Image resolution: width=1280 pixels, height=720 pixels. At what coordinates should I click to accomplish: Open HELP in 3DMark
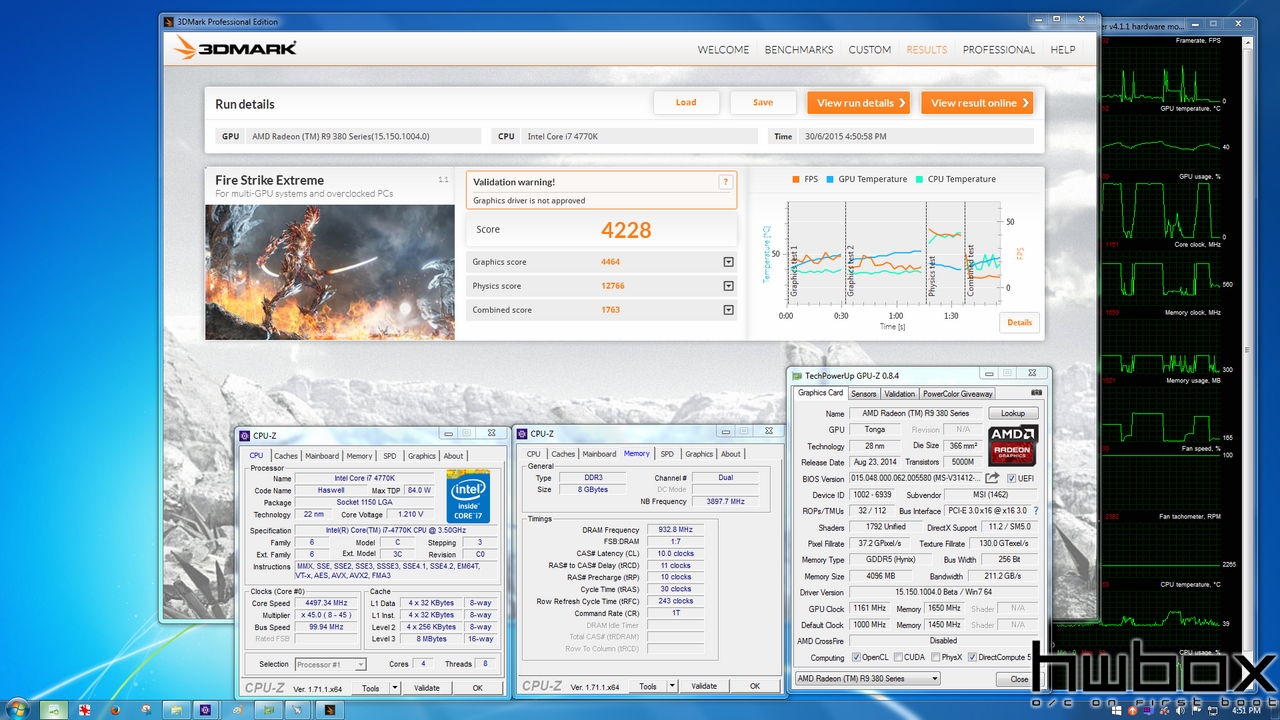(x=1063, y=50)
